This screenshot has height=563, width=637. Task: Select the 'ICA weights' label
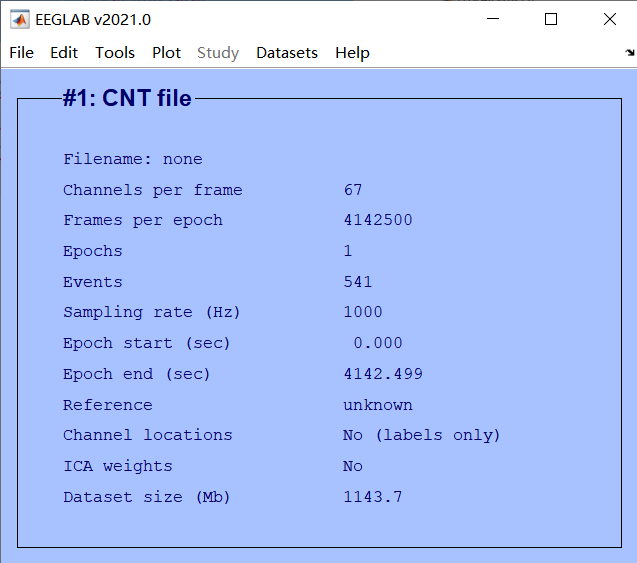[118, 466]
